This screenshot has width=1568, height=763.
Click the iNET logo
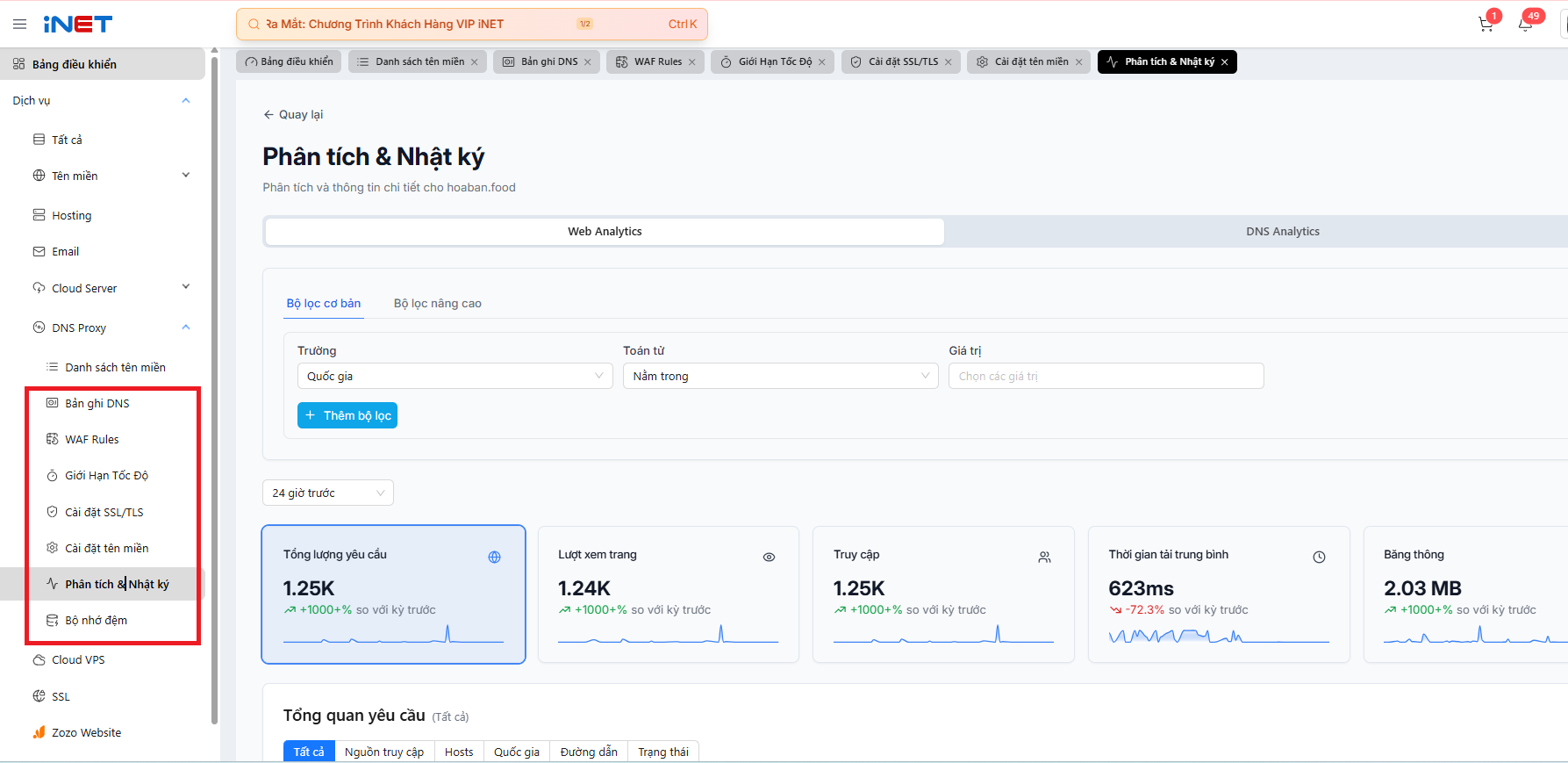coord(78,25)
